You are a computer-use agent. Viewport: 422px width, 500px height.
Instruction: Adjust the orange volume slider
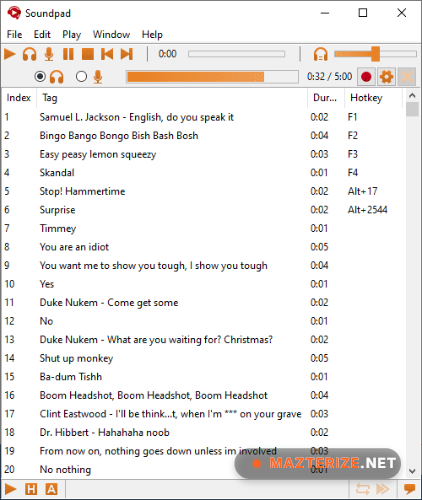[x=375, y=54]
